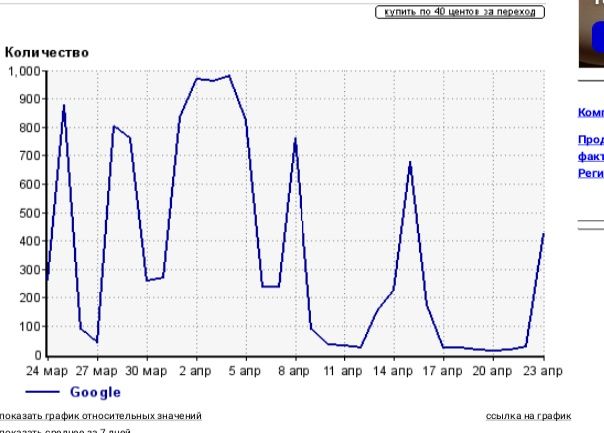Image resolution: width=604 pixels, height=433 pixels.
Task: Click the '5 апр' date label
Action: click(x=245, y=371)
